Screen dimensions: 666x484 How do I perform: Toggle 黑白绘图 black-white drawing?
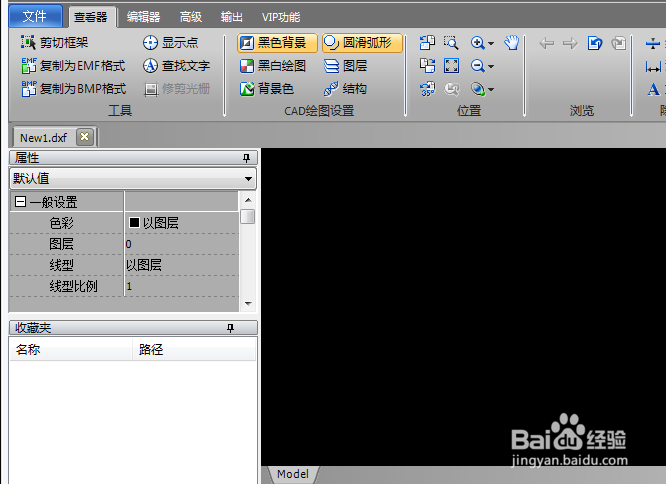tap(273, 66)
